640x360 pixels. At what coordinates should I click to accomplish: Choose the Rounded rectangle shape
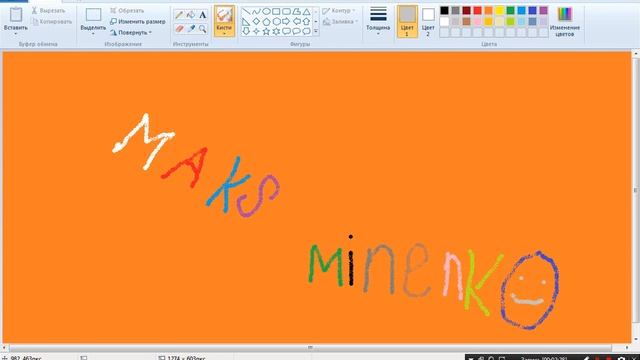coord(286,11)
